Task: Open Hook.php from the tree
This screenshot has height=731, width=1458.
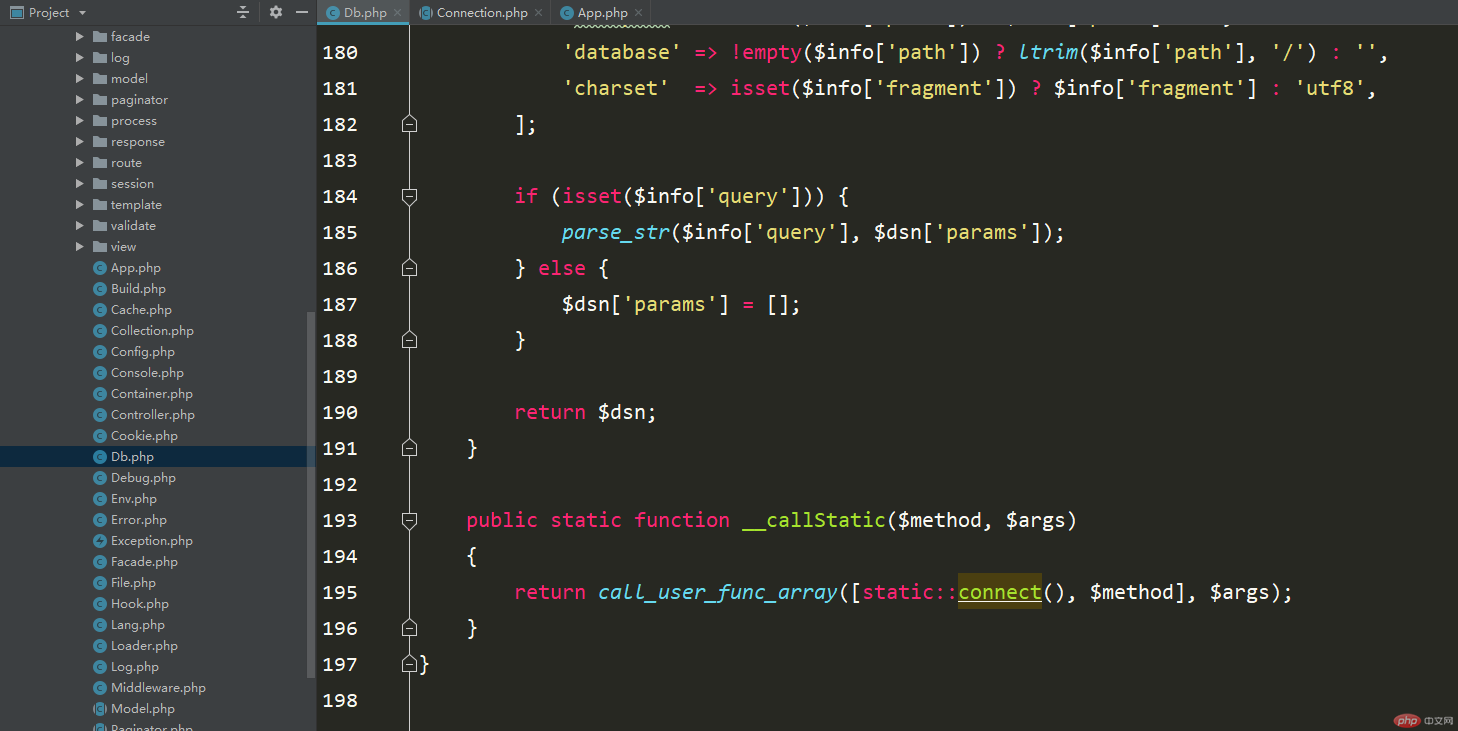Action: (x=139, y=604)
